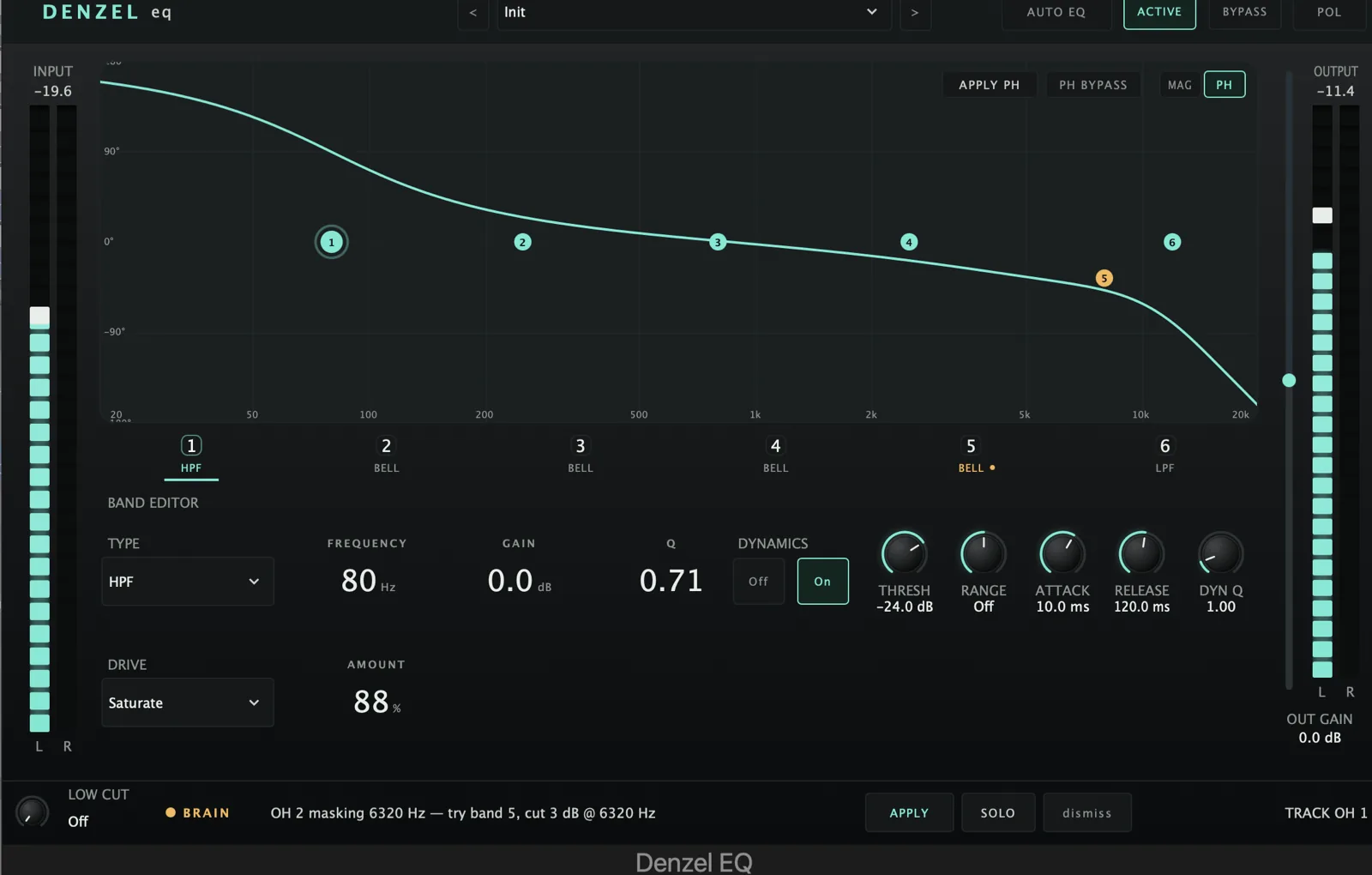
Task: Switch display to PH view
Action: tap(1225, 85)
